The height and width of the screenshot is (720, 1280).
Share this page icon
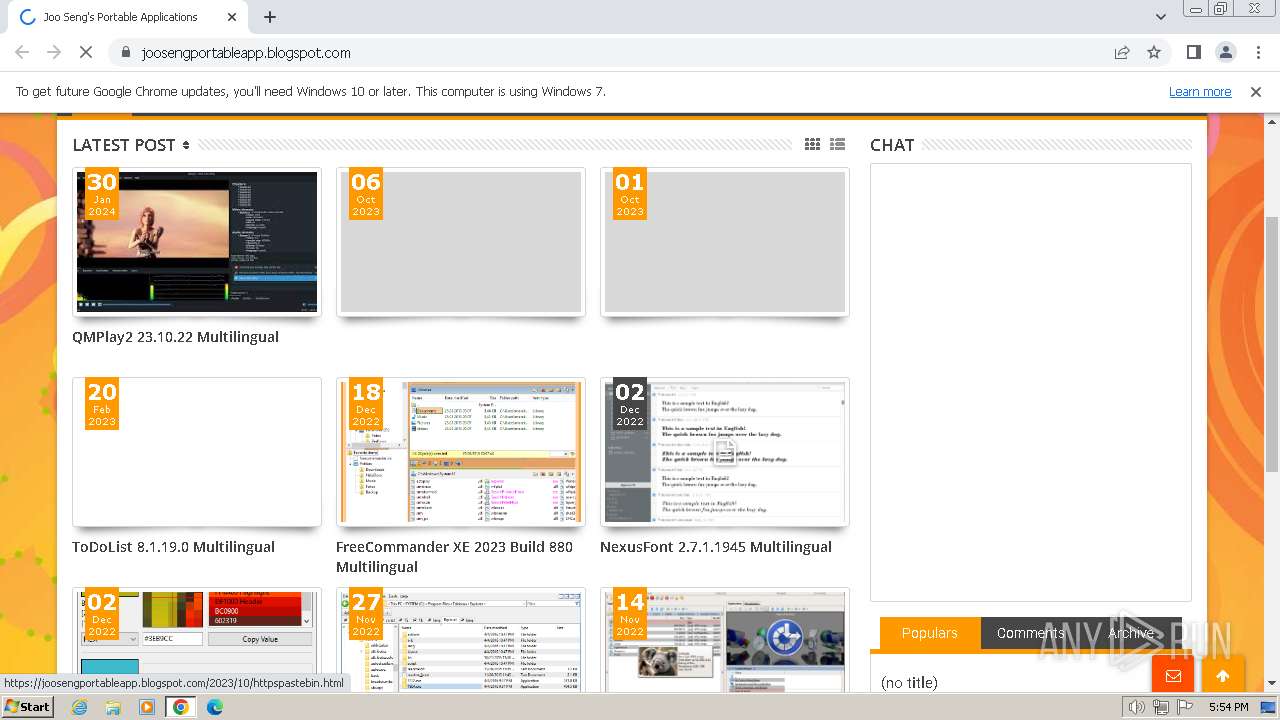click(1122, 53)
